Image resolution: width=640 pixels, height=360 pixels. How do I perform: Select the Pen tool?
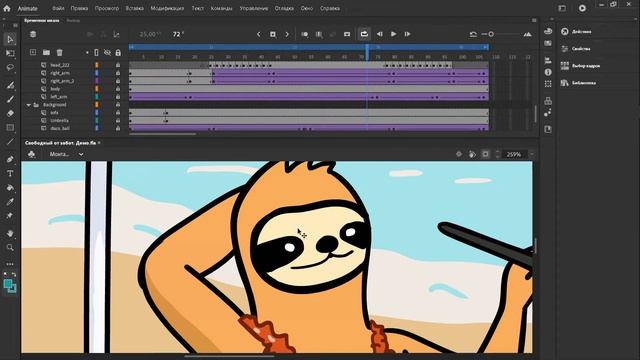(10, 160)
